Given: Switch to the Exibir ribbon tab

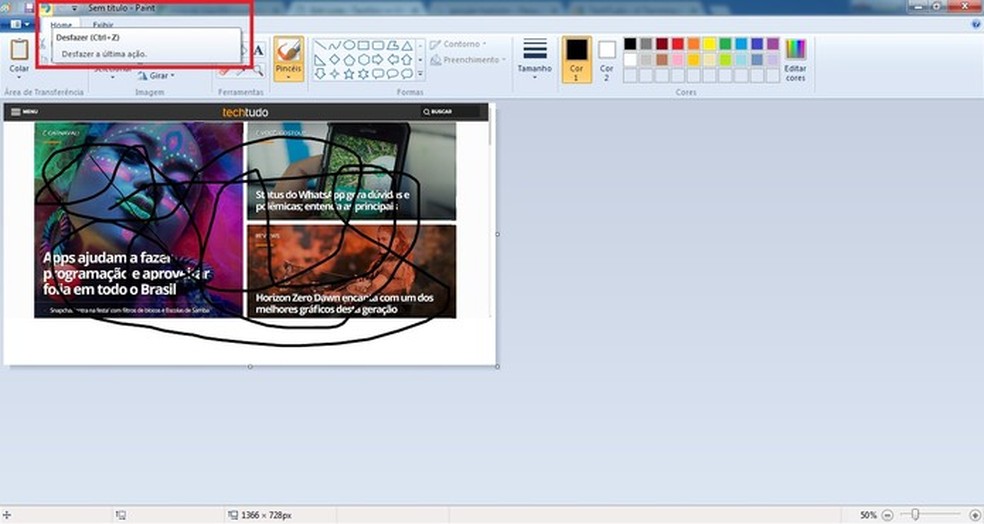Looking at the screenshot, I should tap(103, 25).
